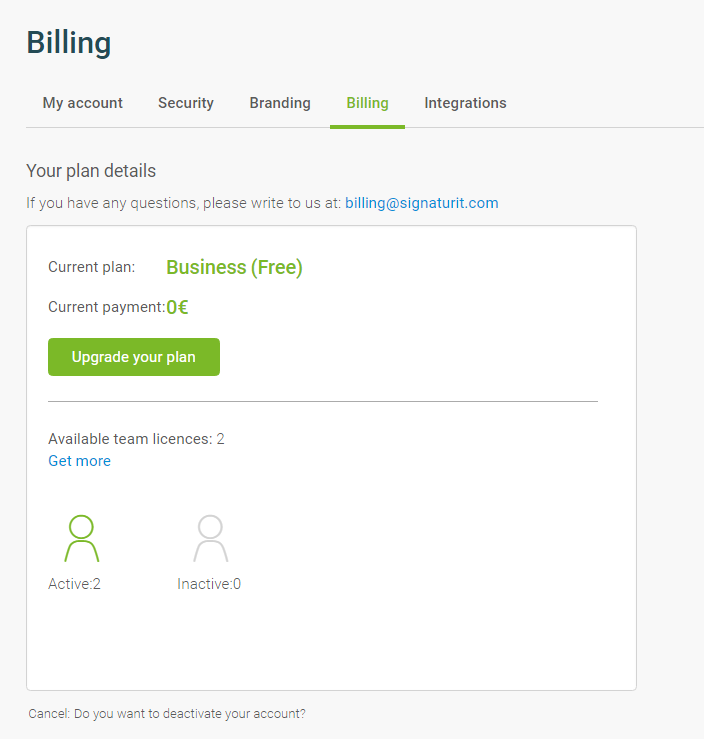
Task: Click the Upgrade your plan button
Action: 134,357
